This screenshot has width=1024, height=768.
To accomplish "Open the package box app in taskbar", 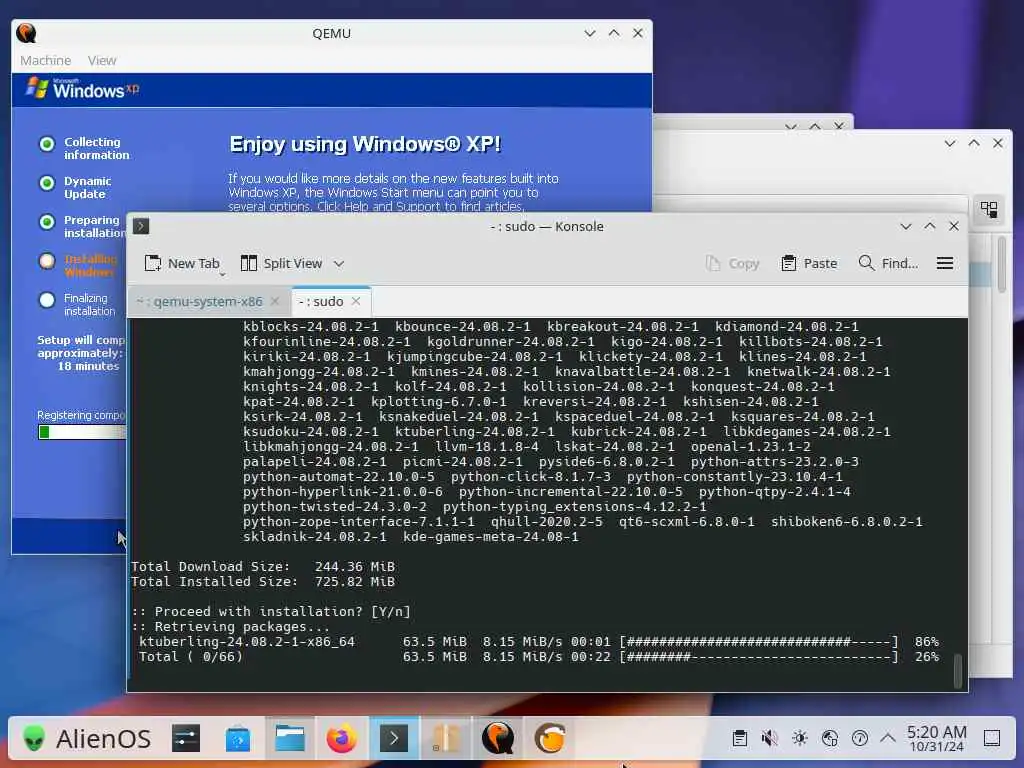I will click(446, 739).
